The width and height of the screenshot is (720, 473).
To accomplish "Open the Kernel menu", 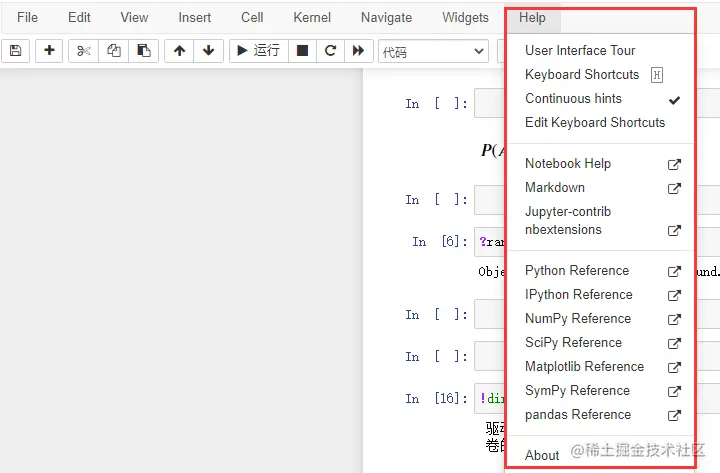I will 312,17.
